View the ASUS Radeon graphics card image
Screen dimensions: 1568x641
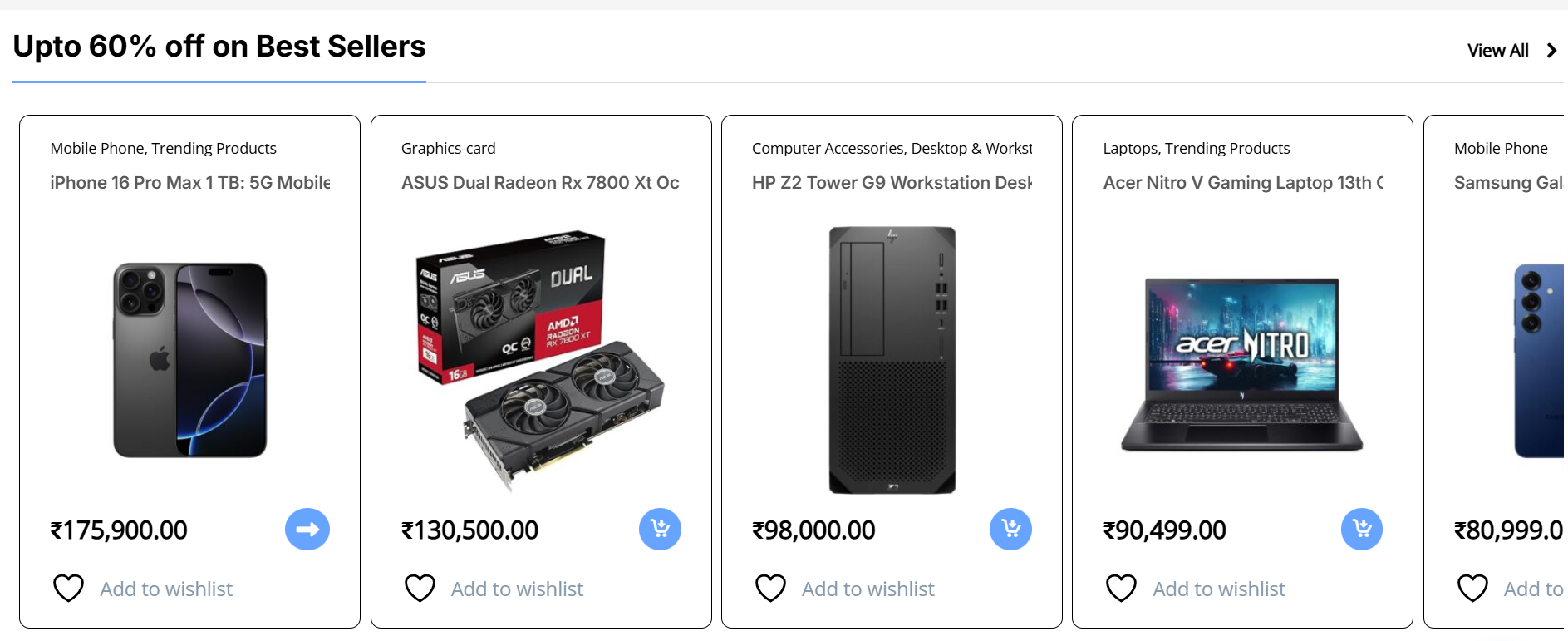(540, 360)
